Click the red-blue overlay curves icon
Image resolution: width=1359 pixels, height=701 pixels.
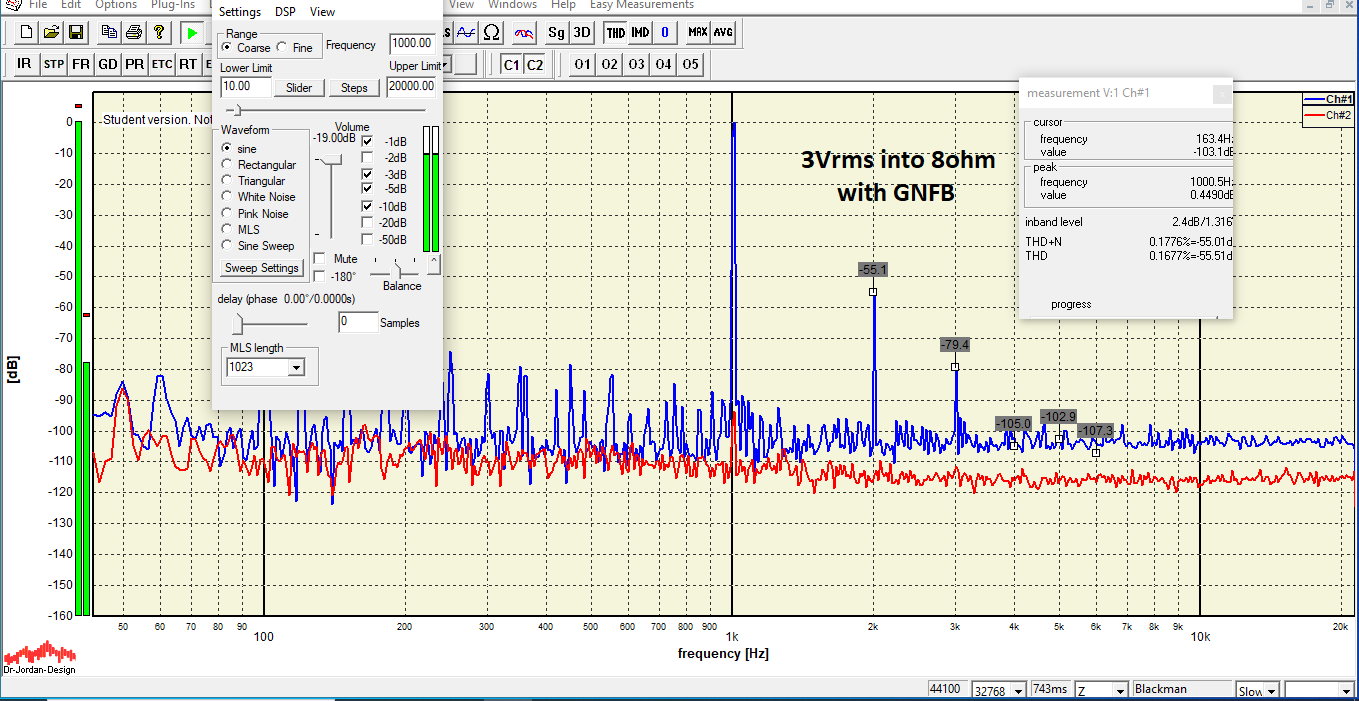coord(524,33)
